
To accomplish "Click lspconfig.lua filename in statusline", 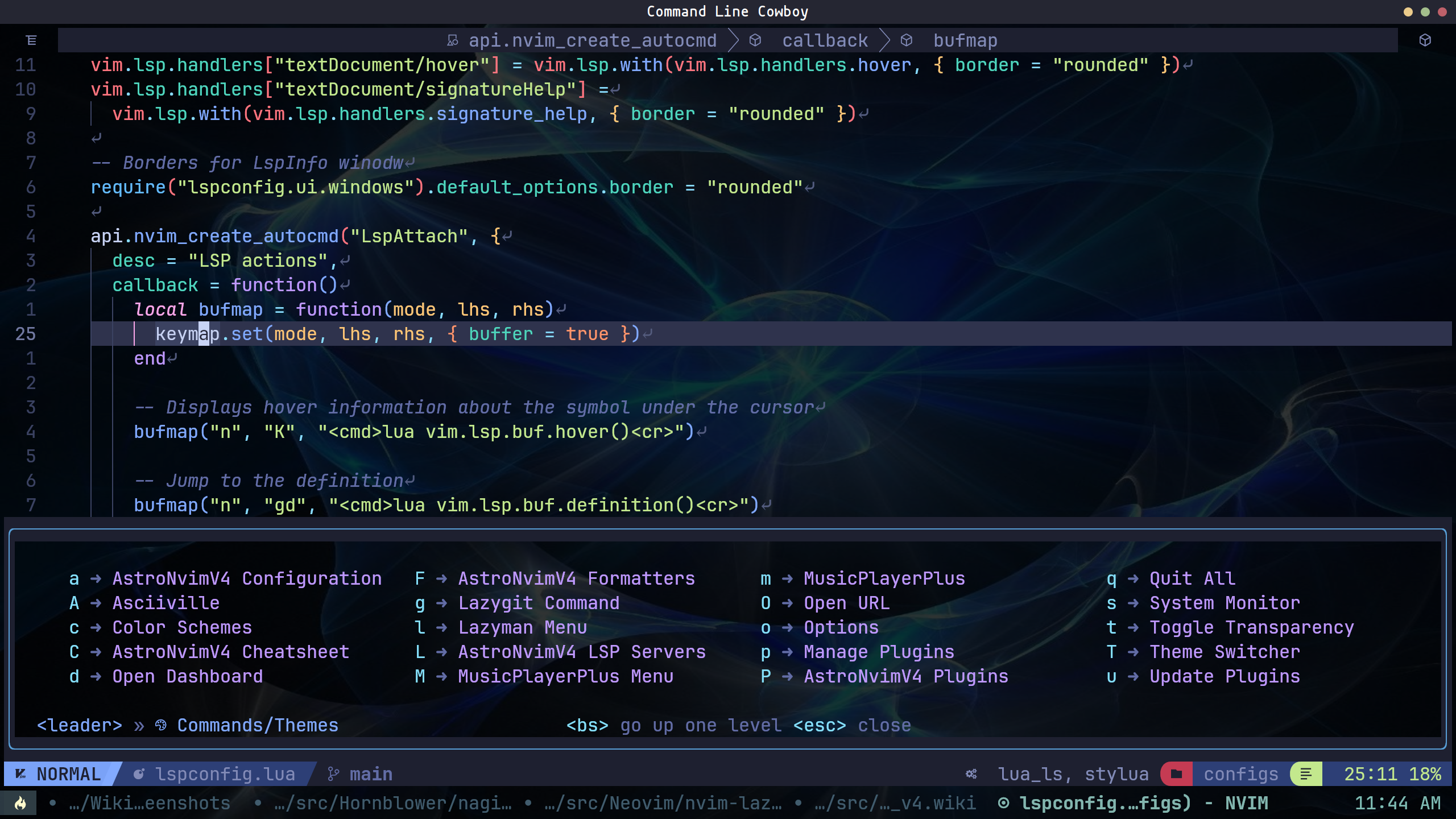I will 225,774.
